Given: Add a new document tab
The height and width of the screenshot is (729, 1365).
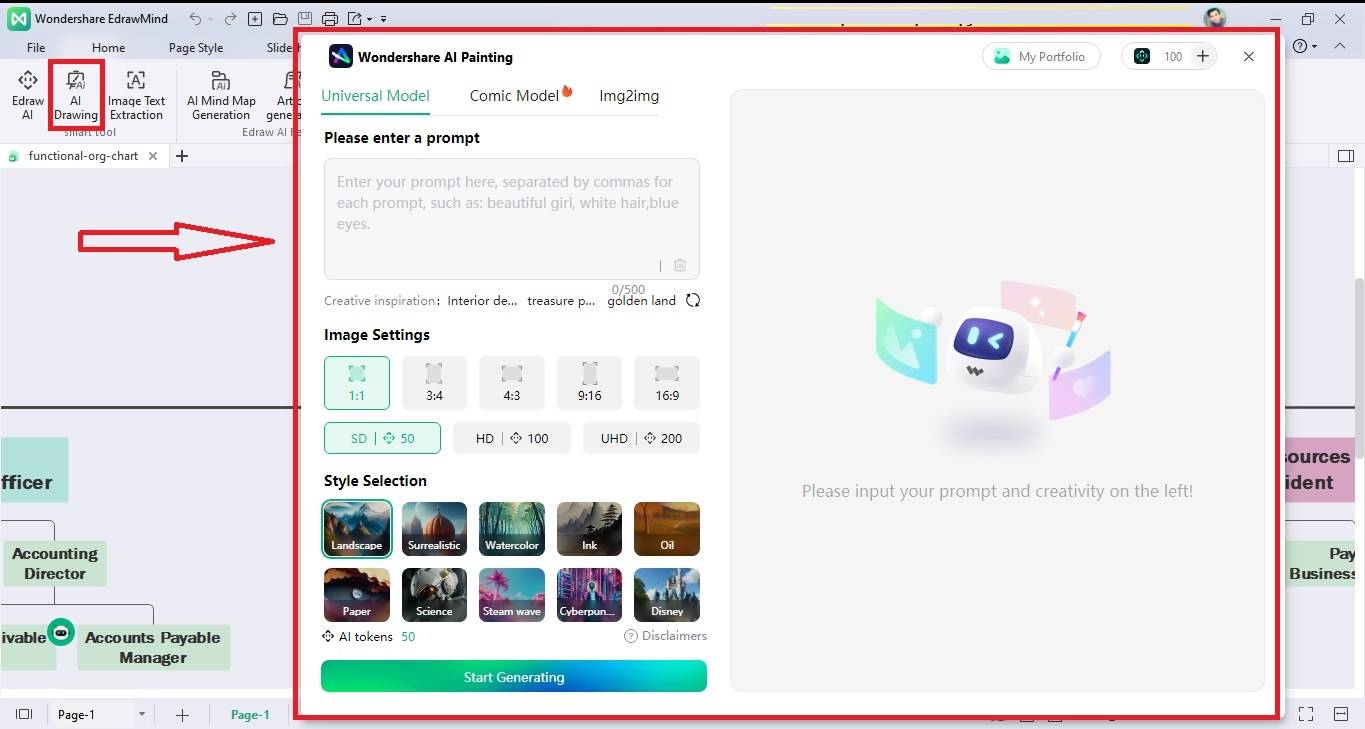Looking at the screenshot, I should tap(182, 156).
